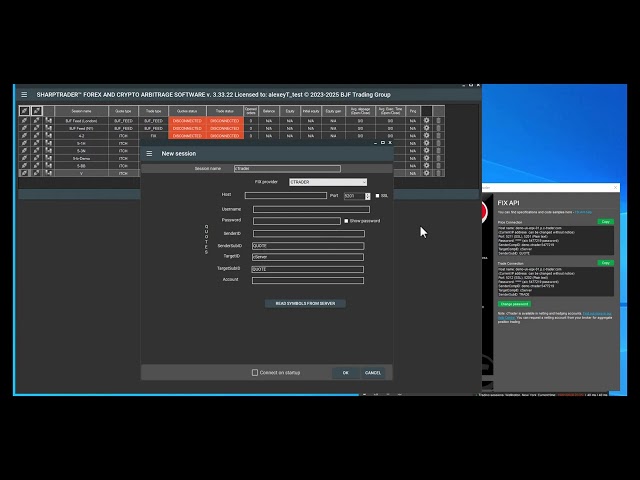The height and width of the screenshot is (480, 640).
Task: Open gear settings for BJF Feed (London)
Action: [x=427, y=121]
